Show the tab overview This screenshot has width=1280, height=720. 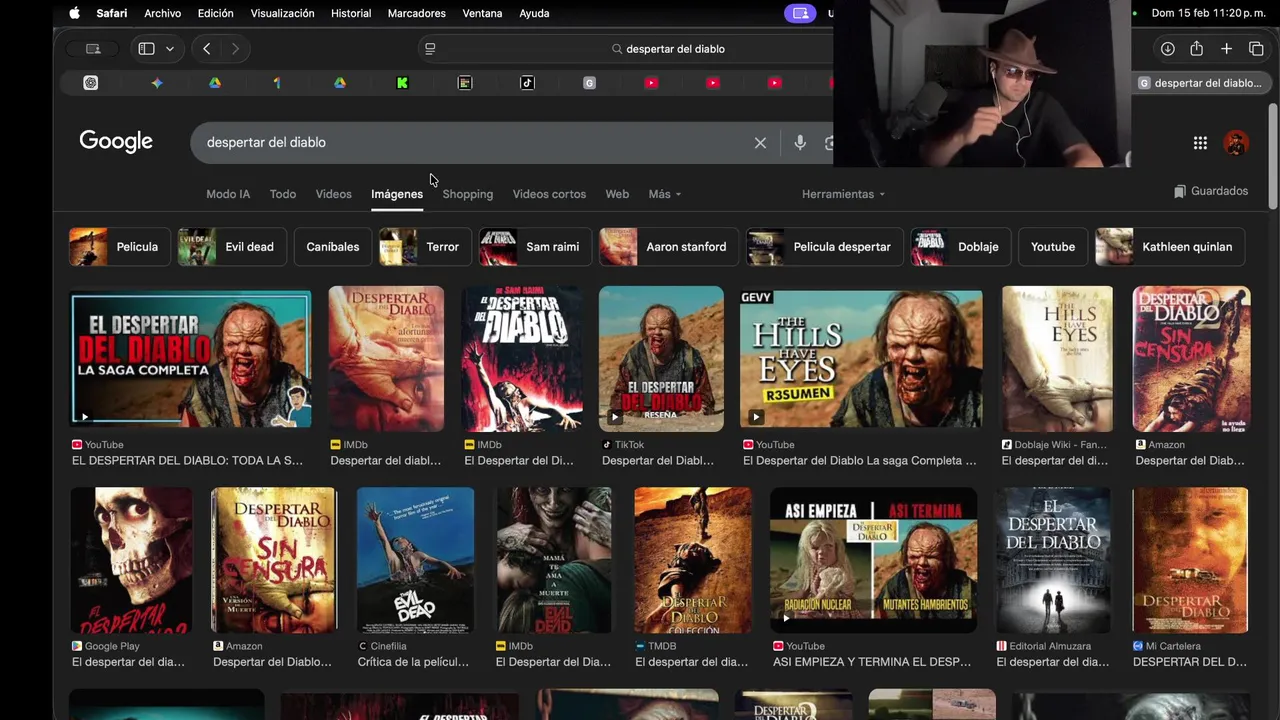click(1256, 48)
